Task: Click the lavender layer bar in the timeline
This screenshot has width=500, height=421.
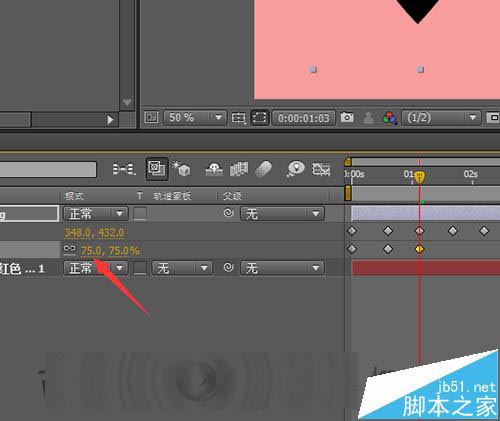Action: [426, 213]
